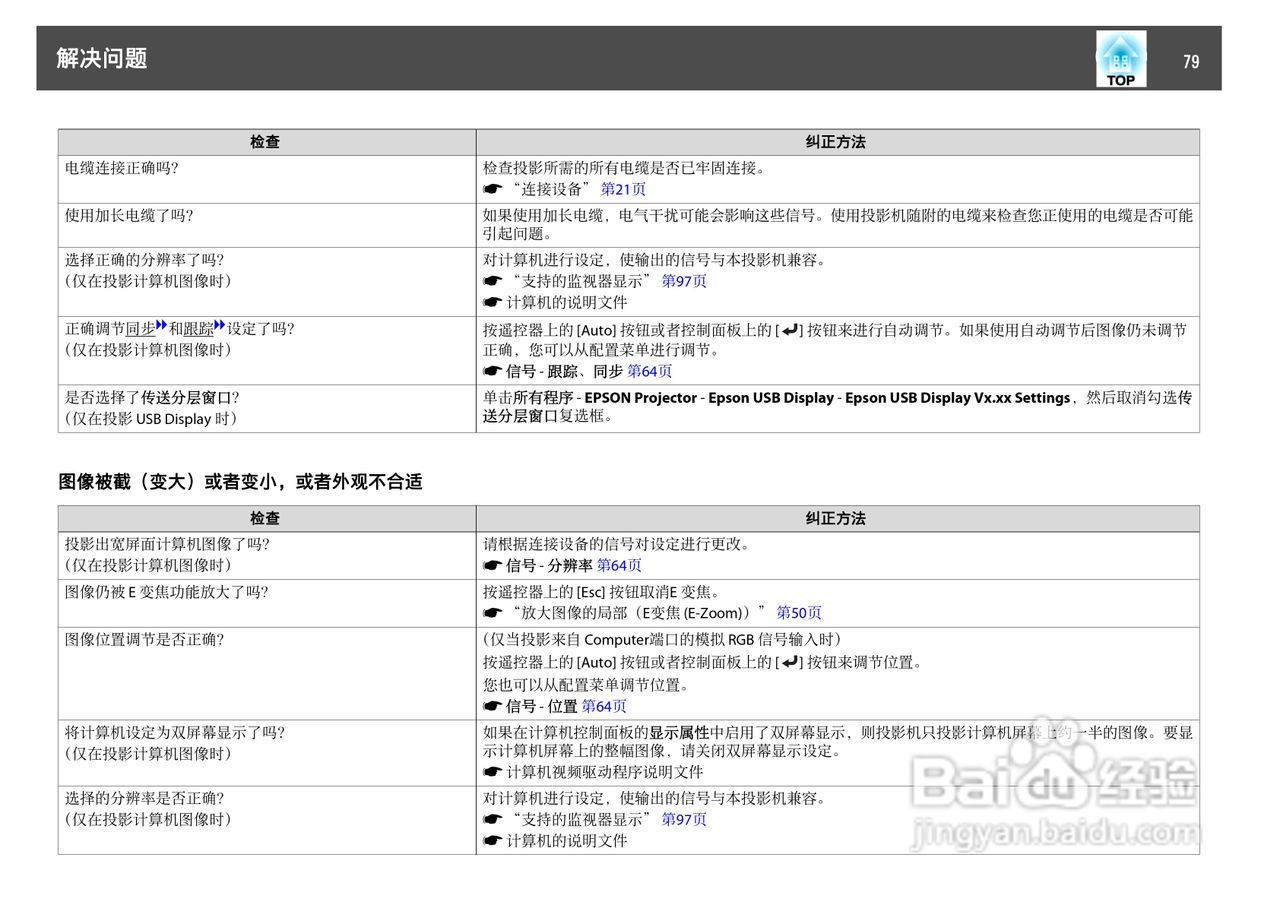
Task: Click the 使用加长电缆了吗? cell
Action: coord(266,225)
